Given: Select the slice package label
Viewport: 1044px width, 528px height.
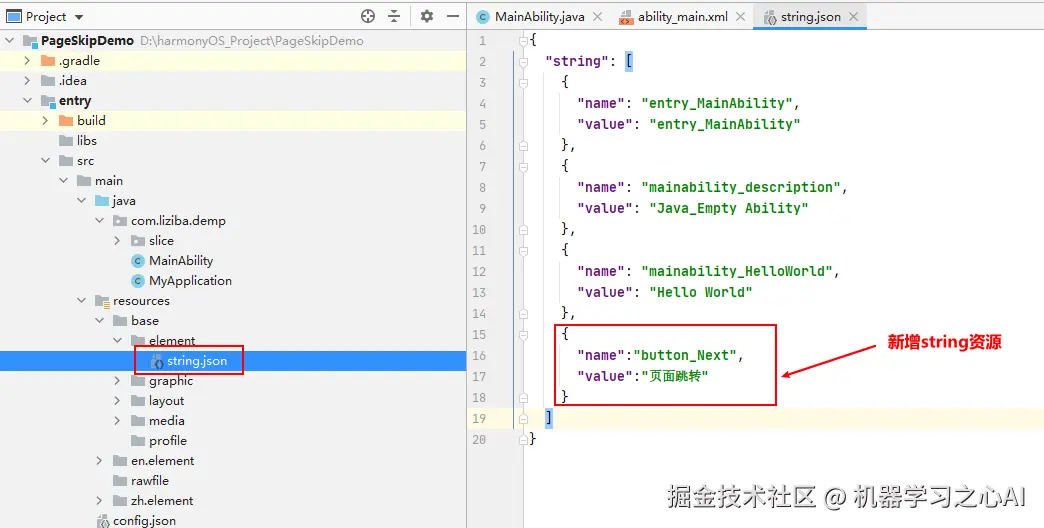Looking at the screenshot, I should tap(161, 240).
